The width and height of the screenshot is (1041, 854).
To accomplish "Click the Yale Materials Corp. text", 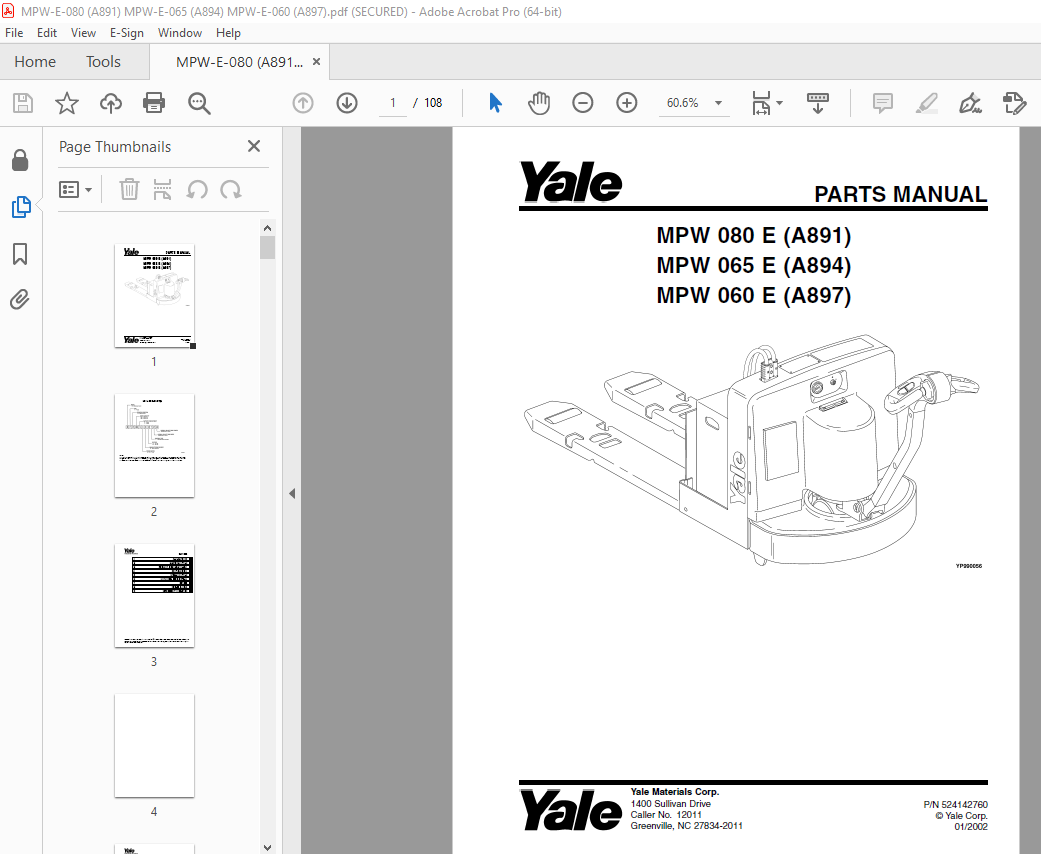I will pyautogui.click(x=675, y=792).
